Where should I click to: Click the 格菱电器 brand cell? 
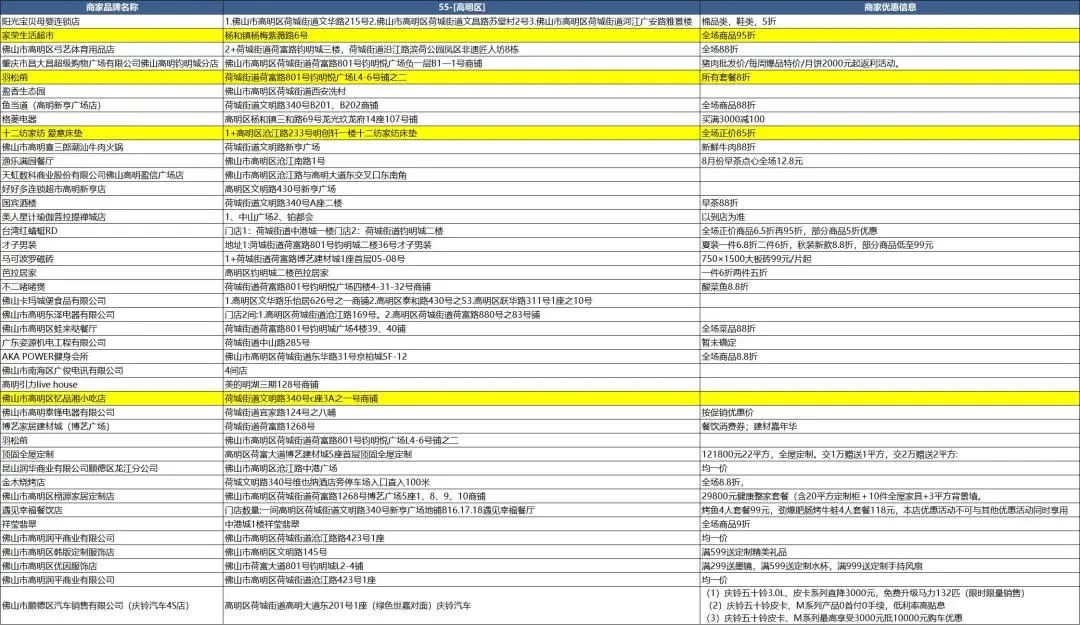(x=112, y=119)
